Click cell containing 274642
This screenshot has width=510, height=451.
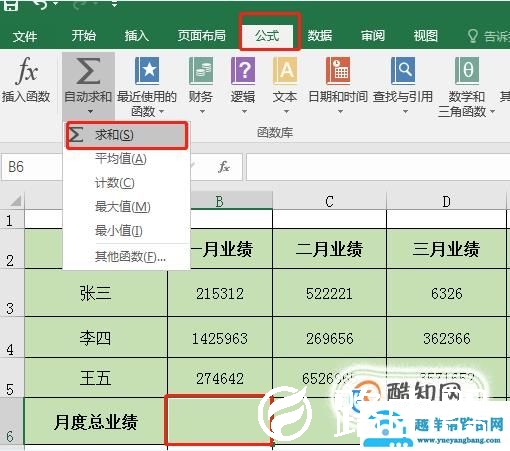220,378
